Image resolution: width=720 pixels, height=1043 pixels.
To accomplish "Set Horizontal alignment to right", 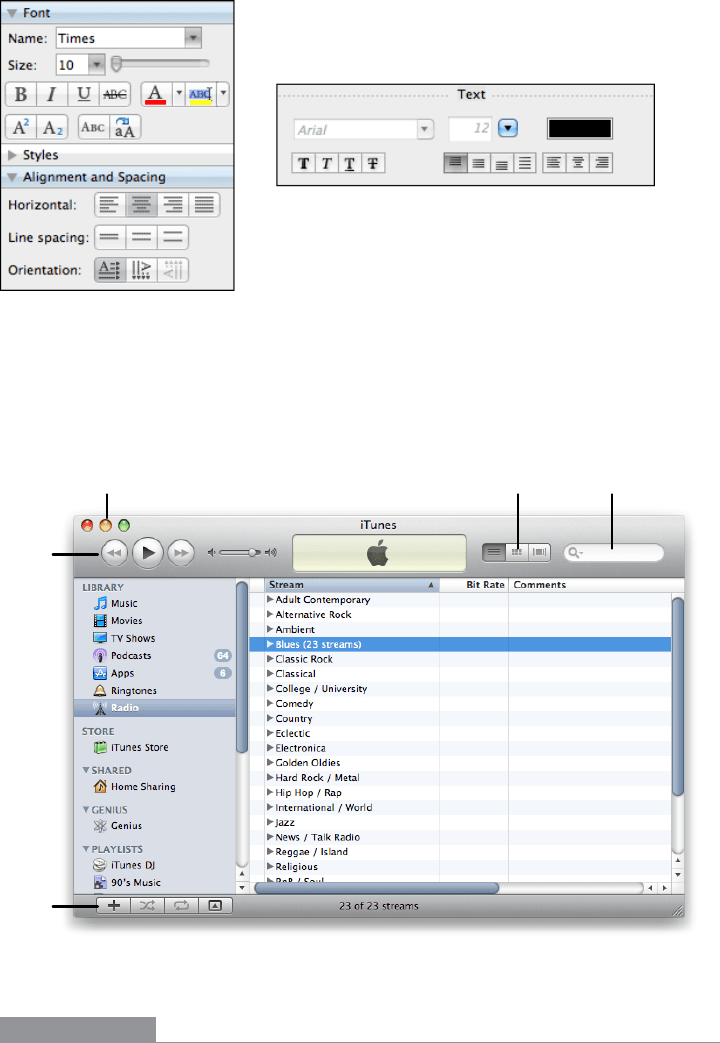I will point(172,205).
